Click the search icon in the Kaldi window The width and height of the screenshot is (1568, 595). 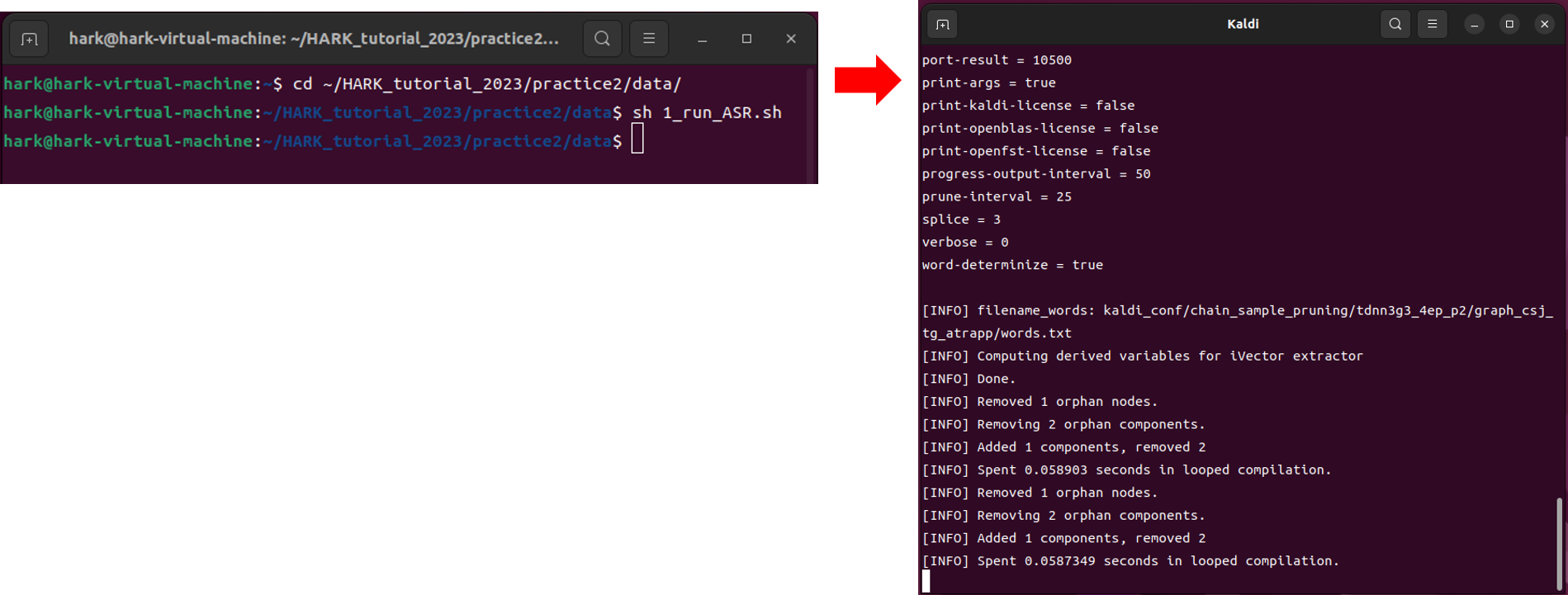coord(1395,25)
